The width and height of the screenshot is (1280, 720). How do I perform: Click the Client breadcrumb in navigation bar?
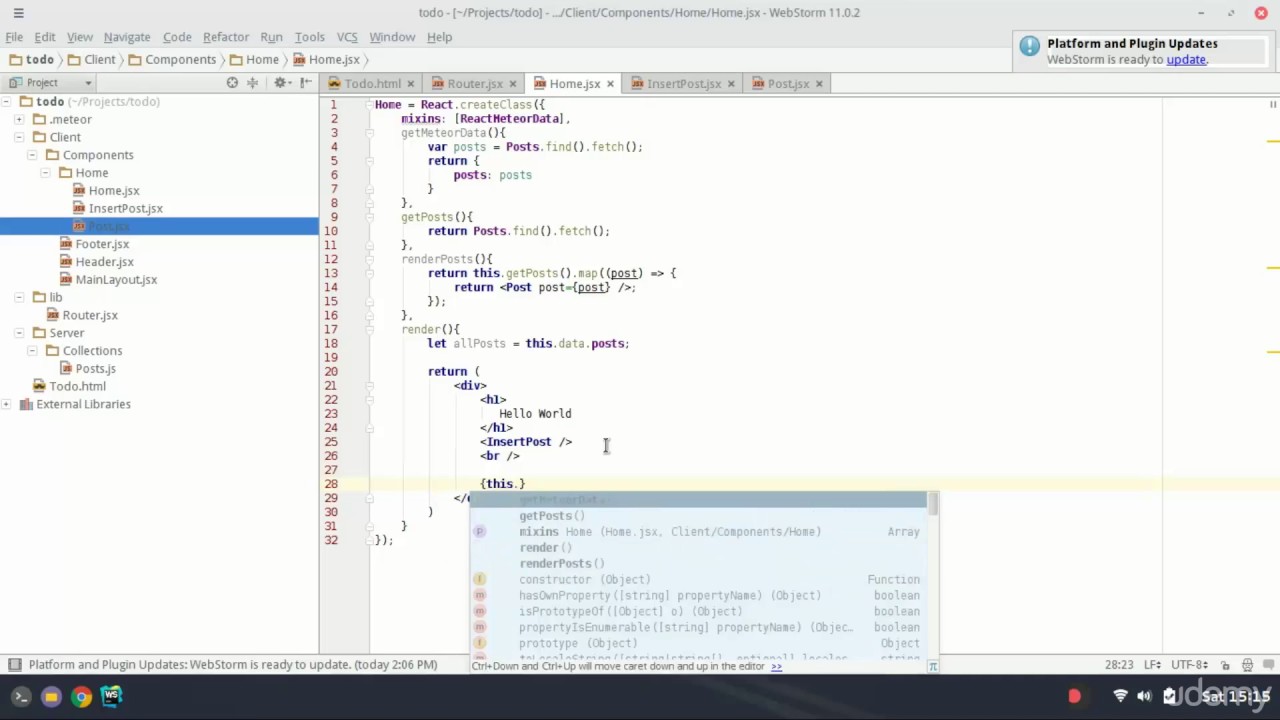coord(92,60)
